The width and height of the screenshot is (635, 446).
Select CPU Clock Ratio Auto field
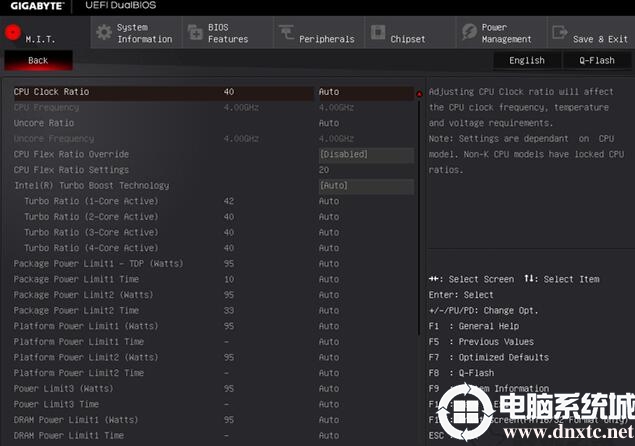click(366, 92)
